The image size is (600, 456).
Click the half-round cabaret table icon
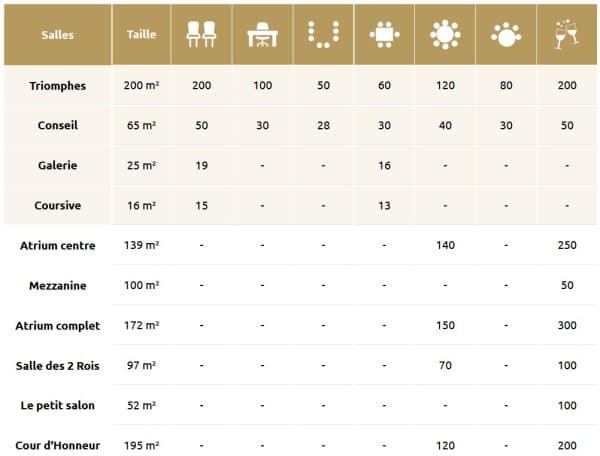pos(506,35)
